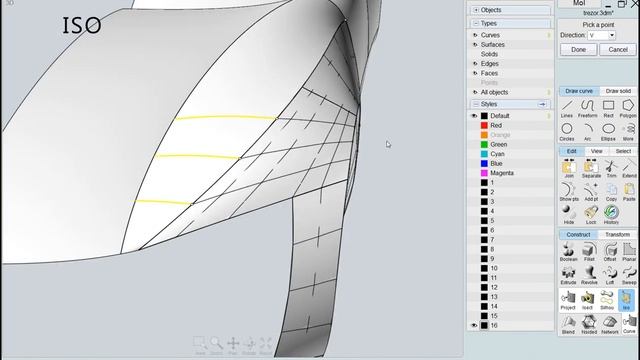Click the Cancel button
This screenshot has height=360, width=640.
click(618, 49)
